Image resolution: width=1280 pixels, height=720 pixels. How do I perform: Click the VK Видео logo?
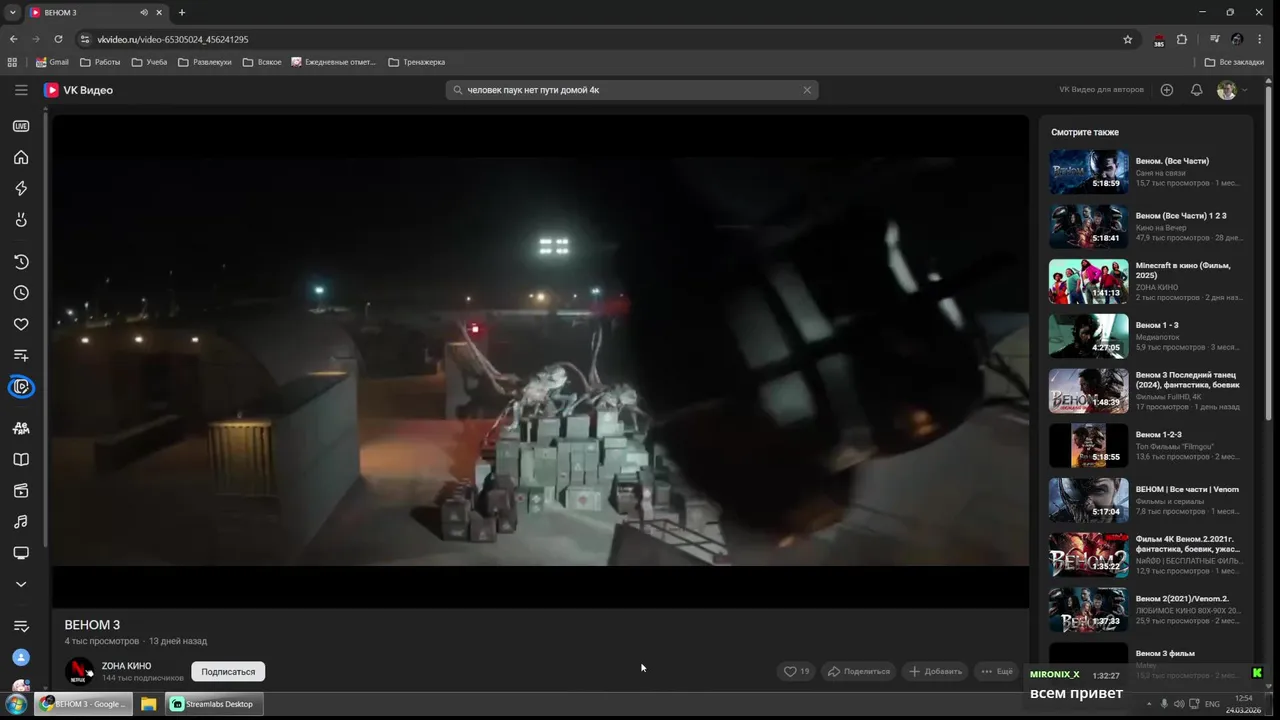coord(78,90)
